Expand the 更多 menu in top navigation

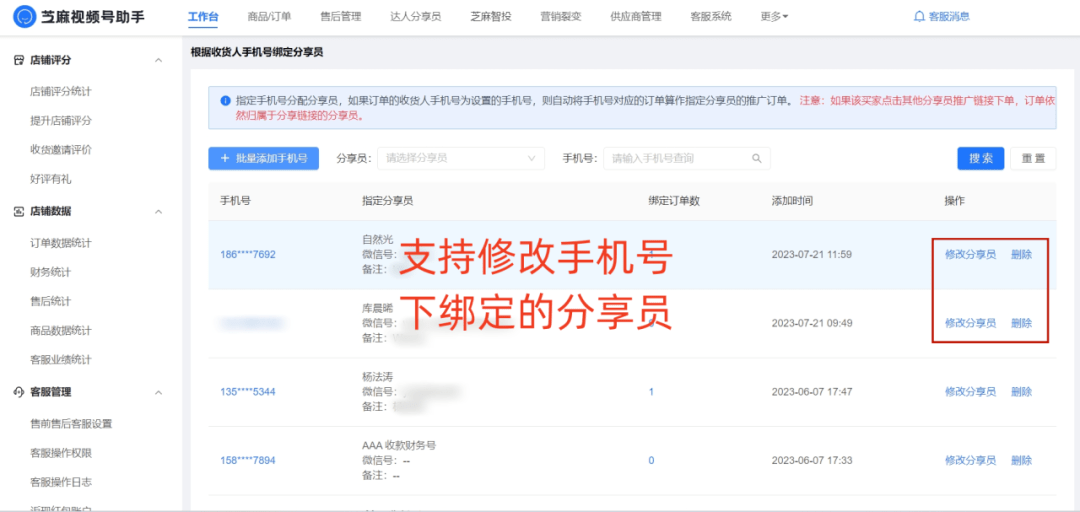(775, 17)
